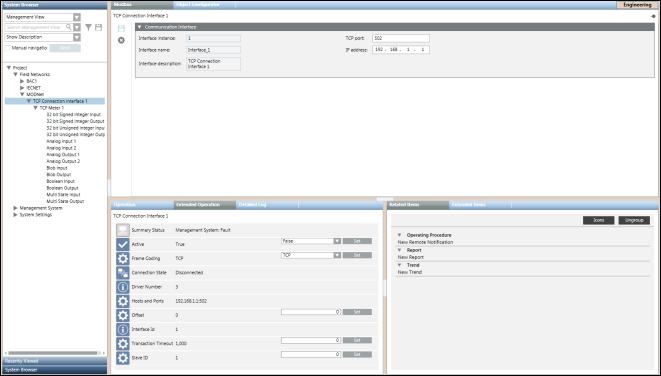Click the search magnifier in Management View search
The height and width of the screenshot is (376, 661).
point(69,27)
